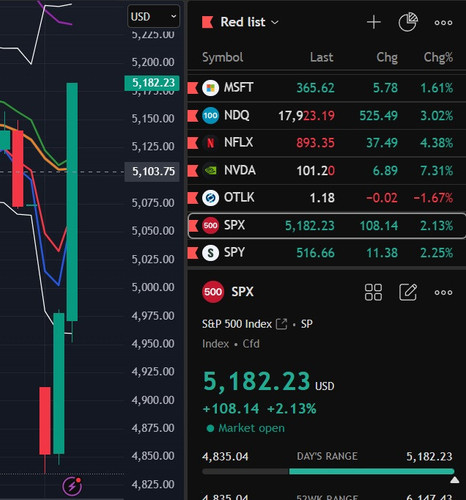Viewport: 466px width, 500px height.
Task: Sort by the Symbol column header
Action: [x=223, y=57]
